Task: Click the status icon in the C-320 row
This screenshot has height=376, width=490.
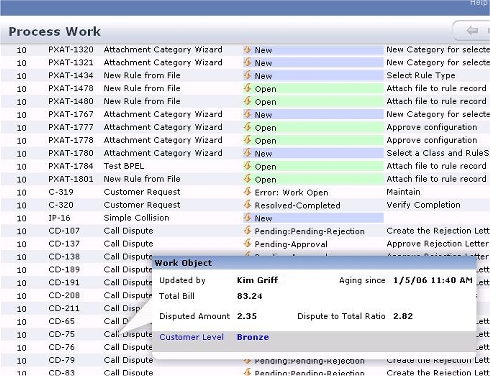Action: tap(247, 205)
